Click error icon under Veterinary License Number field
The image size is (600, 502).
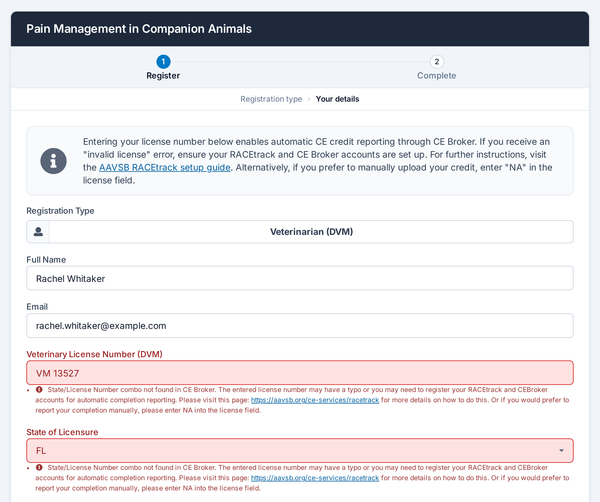[39, 390]
